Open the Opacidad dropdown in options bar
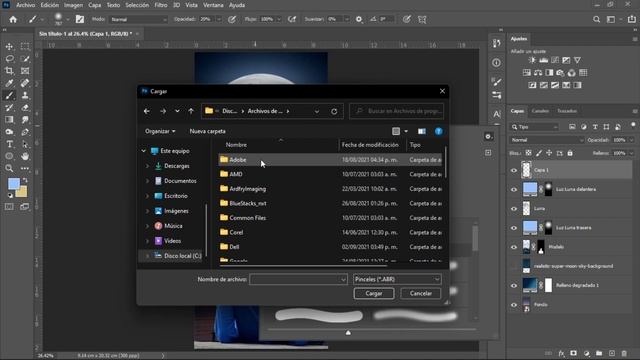The width and height of the screenshot is (640, 360). (x=219, y=19)
